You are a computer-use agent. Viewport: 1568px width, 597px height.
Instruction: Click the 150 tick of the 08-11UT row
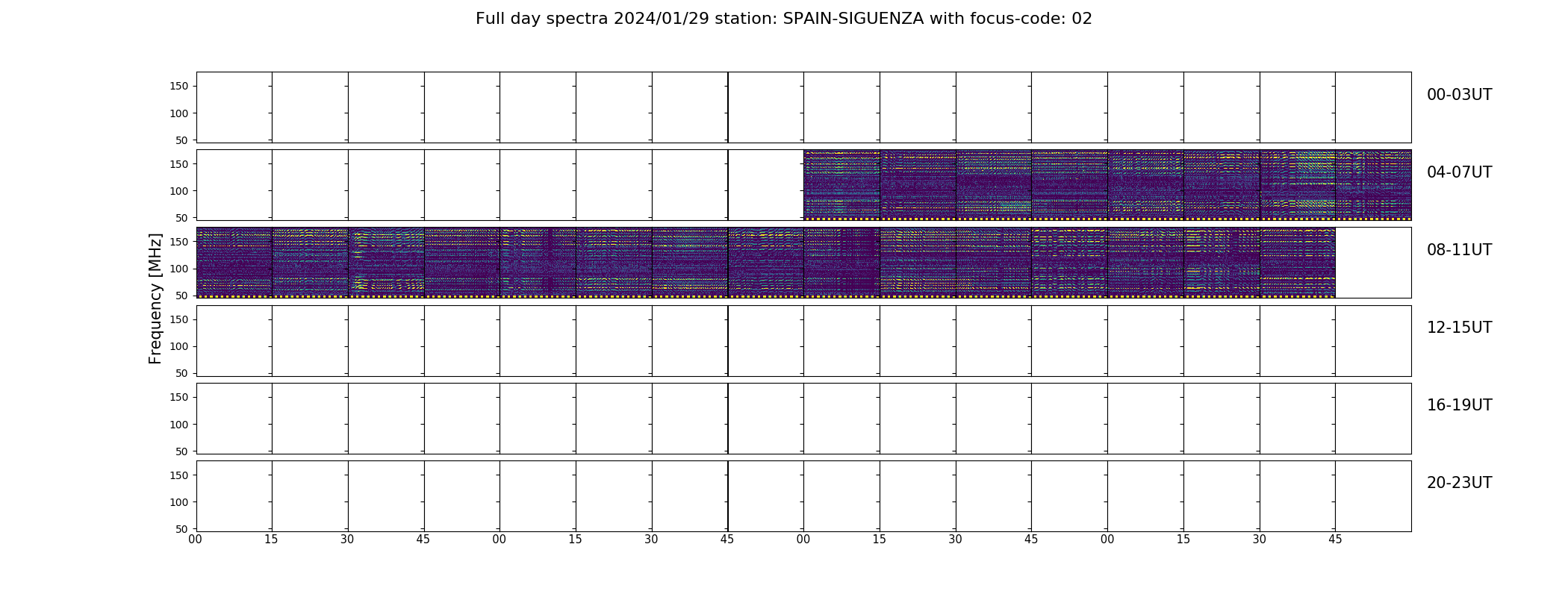179,242
